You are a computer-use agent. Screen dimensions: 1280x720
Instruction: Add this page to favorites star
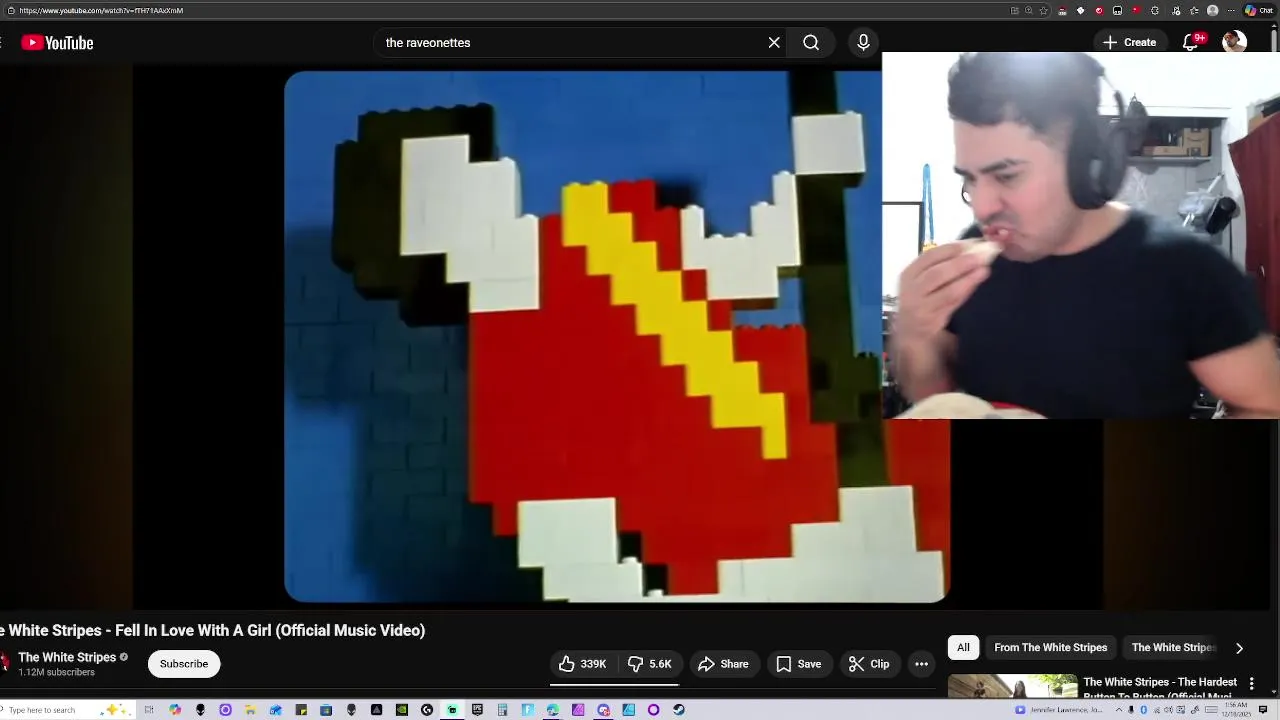point(1044,10)
